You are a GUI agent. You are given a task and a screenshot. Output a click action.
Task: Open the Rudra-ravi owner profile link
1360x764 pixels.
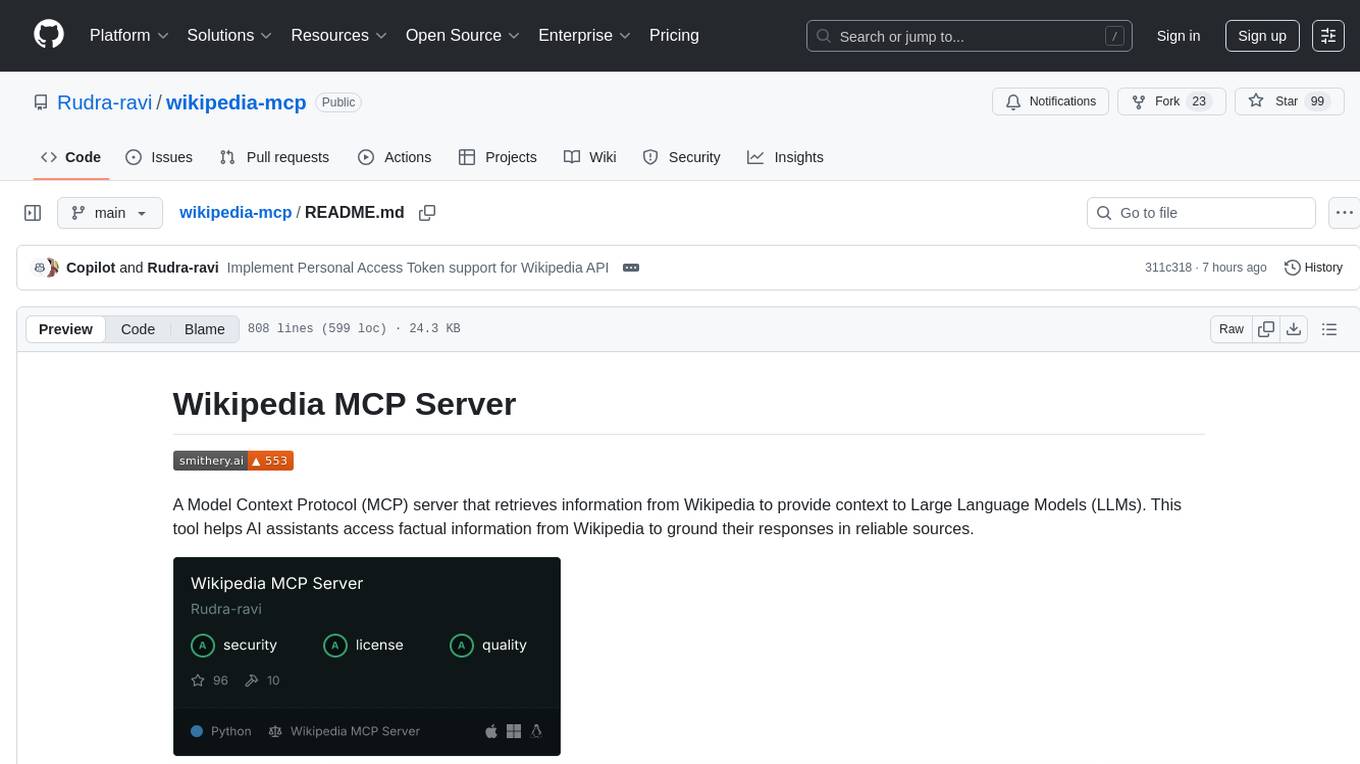click(x=105, y=102)
